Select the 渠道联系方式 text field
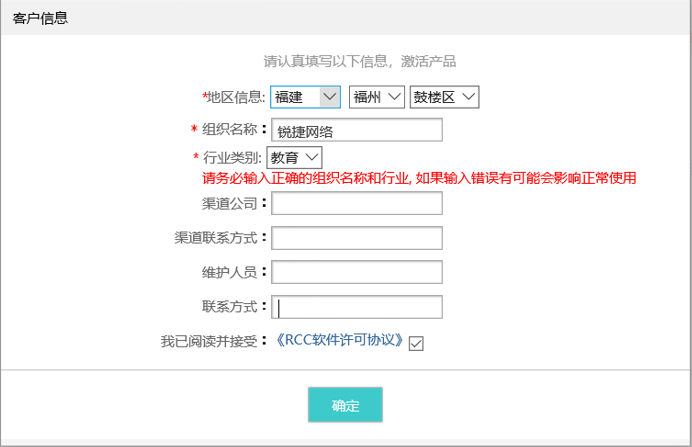The image size is (692, 447). point(357,238)
